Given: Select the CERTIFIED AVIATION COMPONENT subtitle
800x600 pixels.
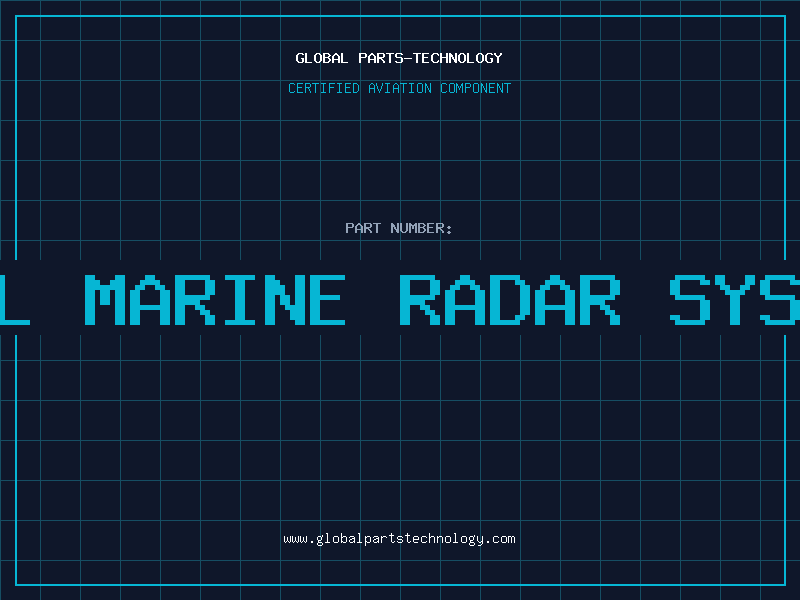Looking at the screenshot, I should coord(399,88).
